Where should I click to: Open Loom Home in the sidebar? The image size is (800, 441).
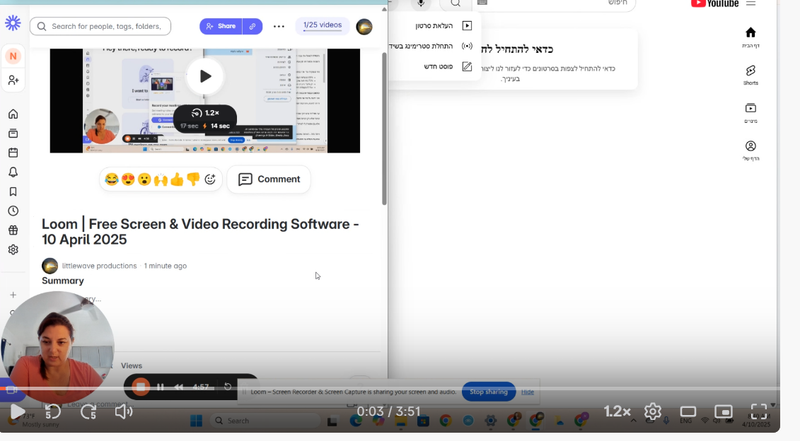coord(13,114)
